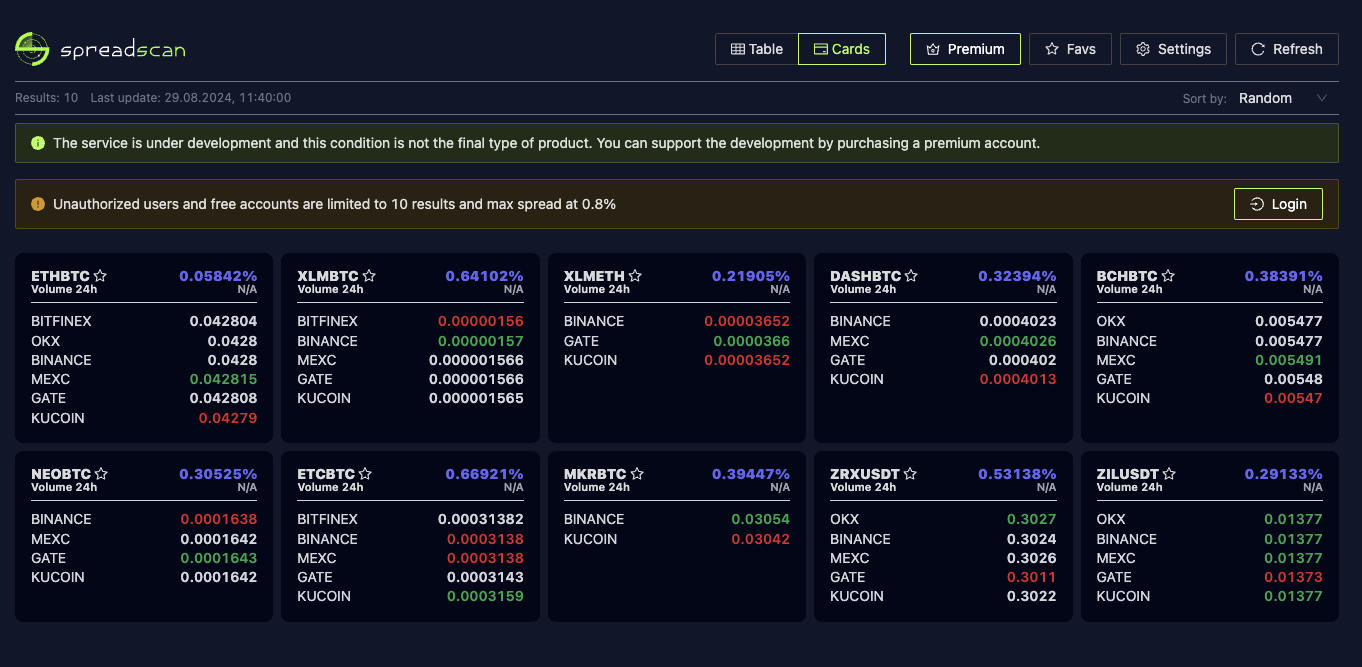
Task: Click the star icon on ETCBTC card
Action: coord(365,474)
